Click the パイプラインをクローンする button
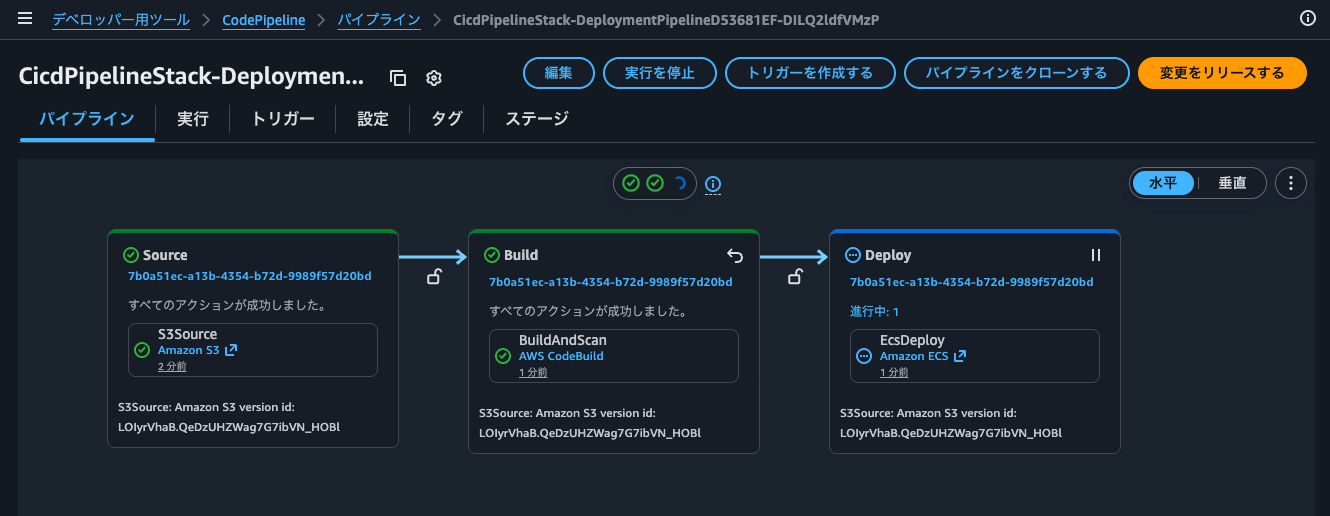This screenshot has width=1330, height=516. coord(1017,73)
